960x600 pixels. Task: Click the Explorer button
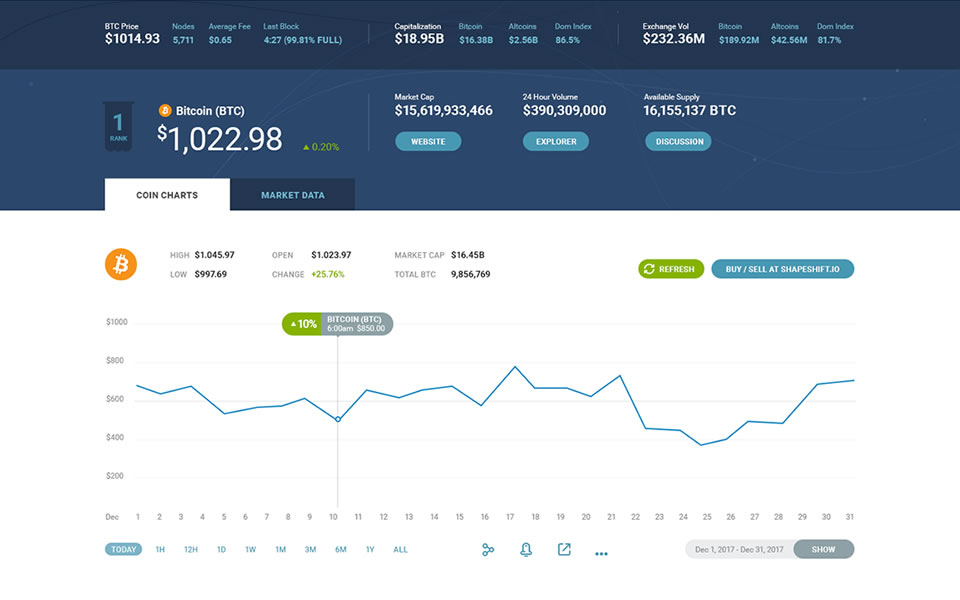(555, 142)
